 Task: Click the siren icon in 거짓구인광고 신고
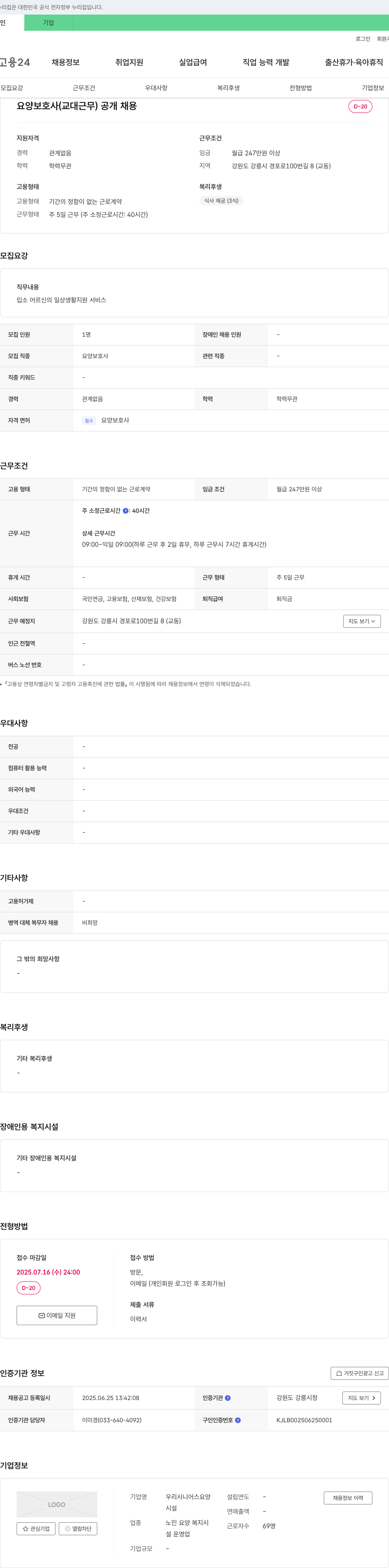339,1373
